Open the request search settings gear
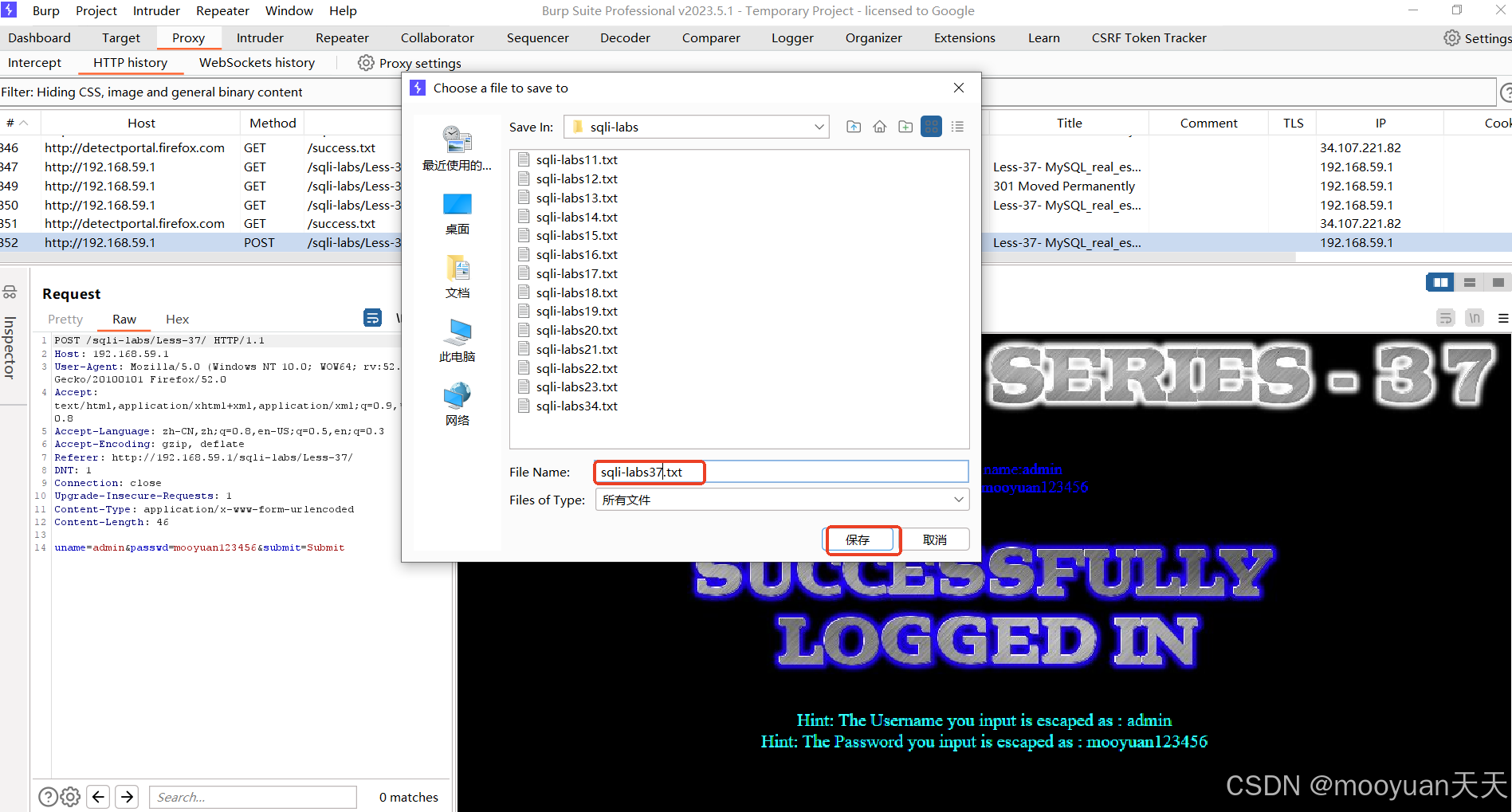This screenshot has width=1512, height=812. coord(71,797)
